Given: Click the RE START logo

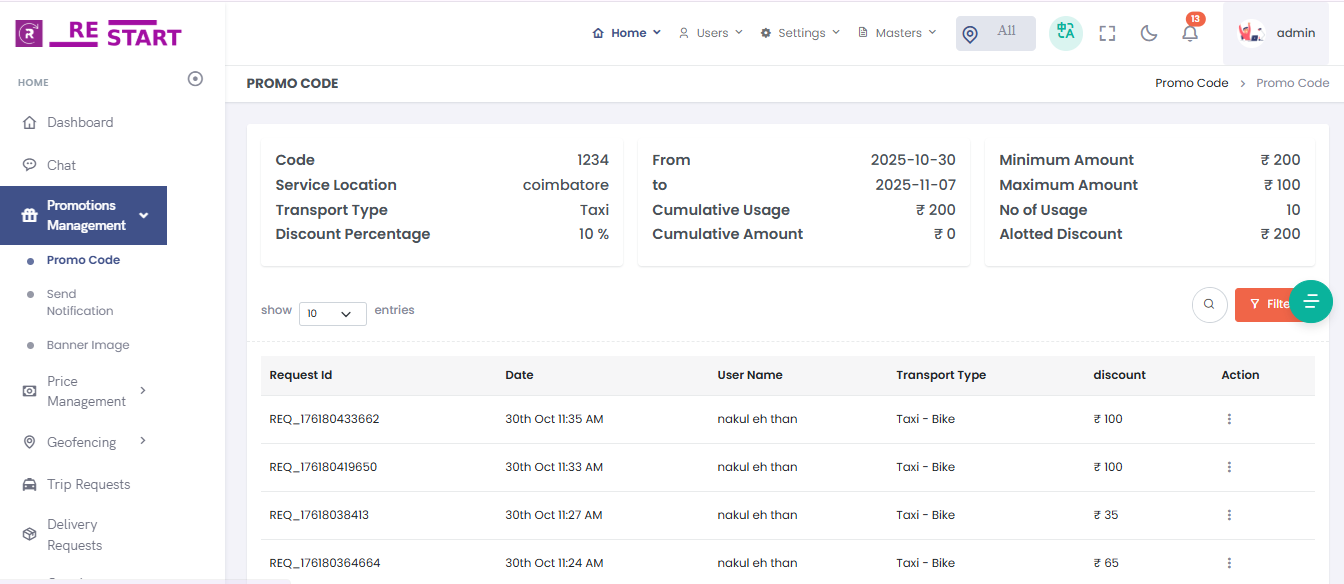Looking at the screenshot, I should pyautogui.click(x=99, y=33).
